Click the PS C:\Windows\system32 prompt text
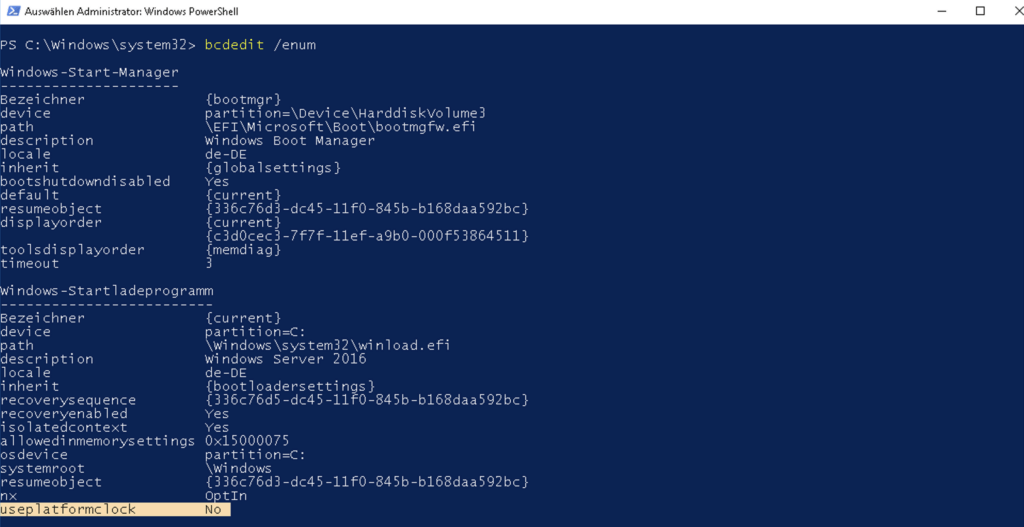 point(98,45)
